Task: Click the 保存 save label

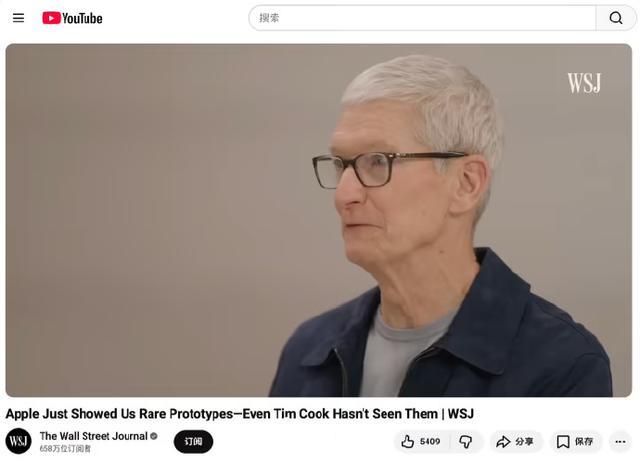Action: pyautogui.click(x=584, y=441)
